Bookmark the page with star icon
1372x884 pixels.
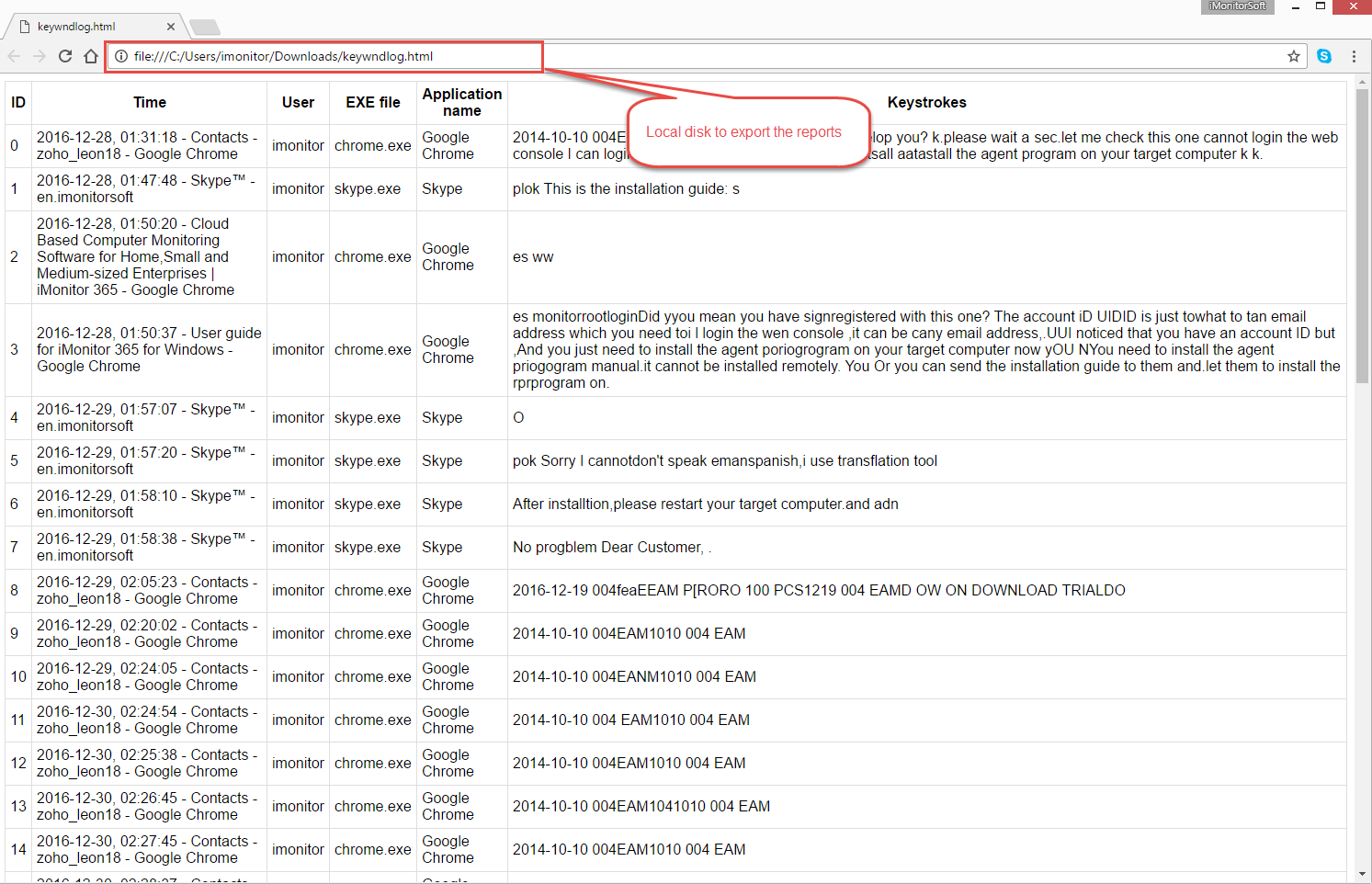pyautogui.click(x=1294, y=56)
